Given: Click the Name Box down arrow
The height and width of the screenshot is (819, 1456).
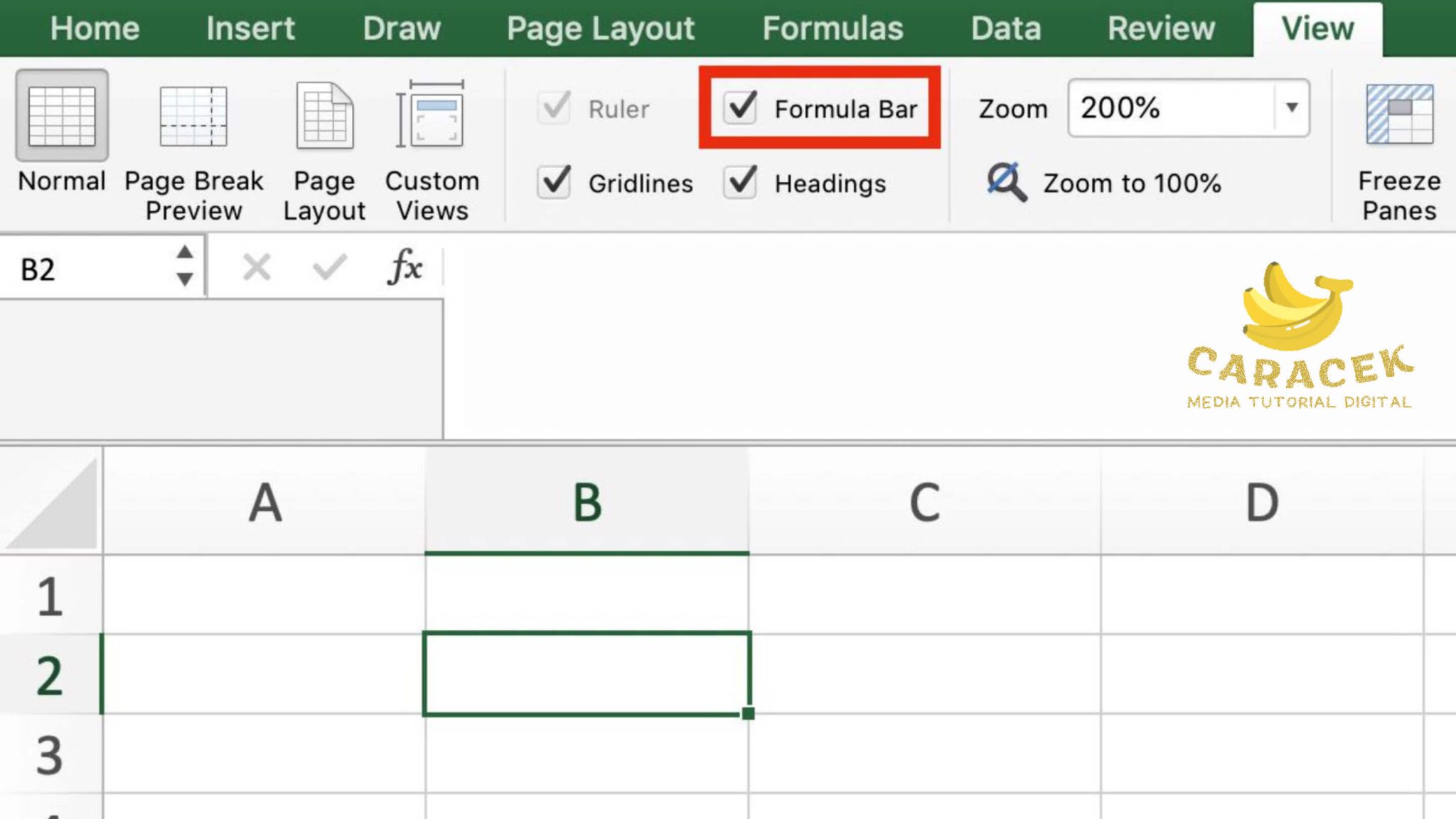Looking at the screenshot, I should (183, 277).
